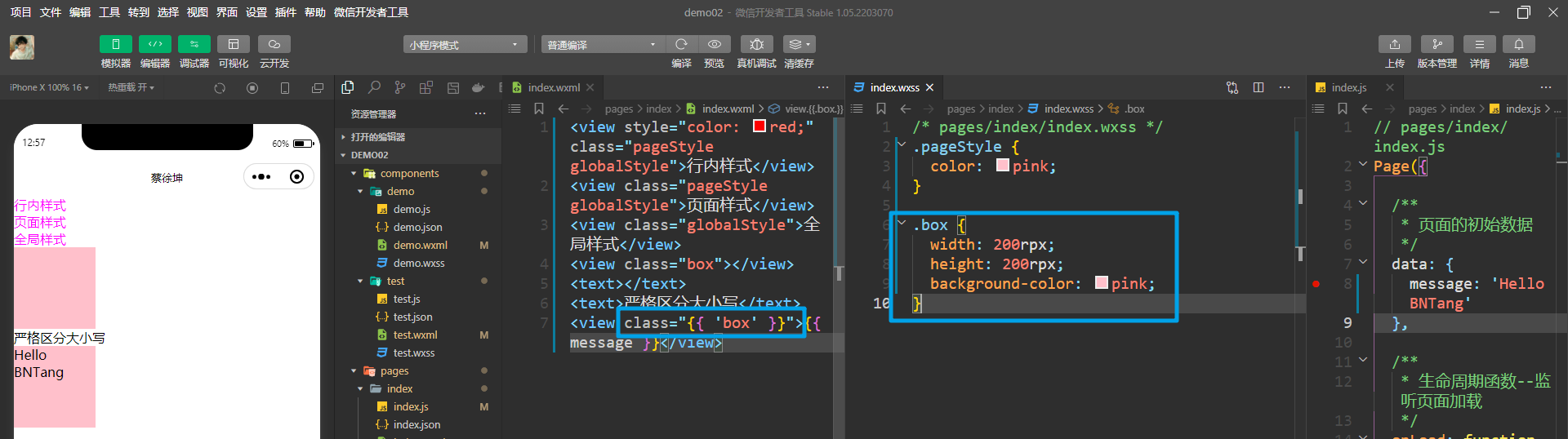
Task: Open the Clear Cache (清缓存) dropdown
Action: click(800, 44)
